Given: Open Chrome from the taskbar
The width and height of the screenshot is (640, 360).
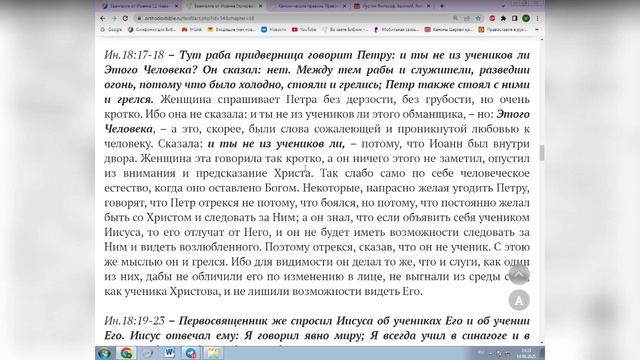Looking at the screenshot, I should (126, 353).
